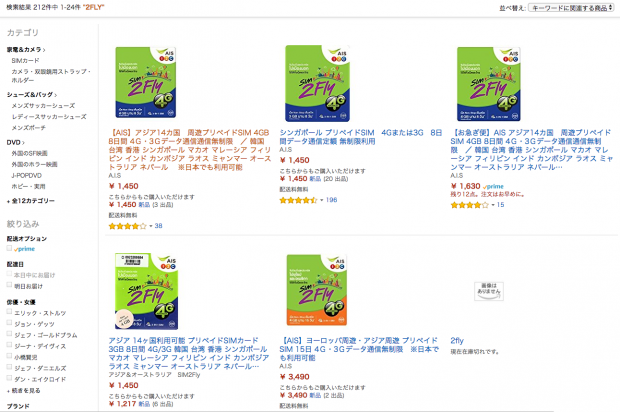This screenshot has height=412, width=620.
Task: Open the DVD category link
Action: [x=16, y=142]
